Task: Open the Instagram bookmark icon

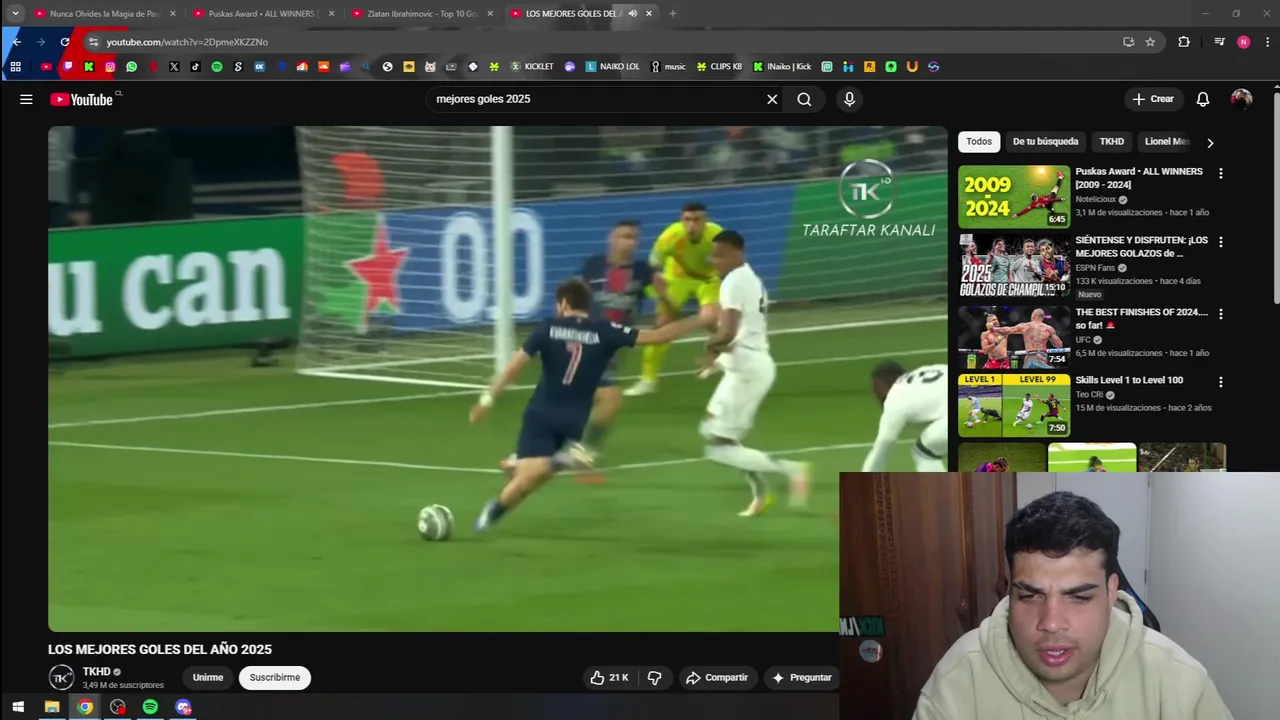Action: click(110, 67)
